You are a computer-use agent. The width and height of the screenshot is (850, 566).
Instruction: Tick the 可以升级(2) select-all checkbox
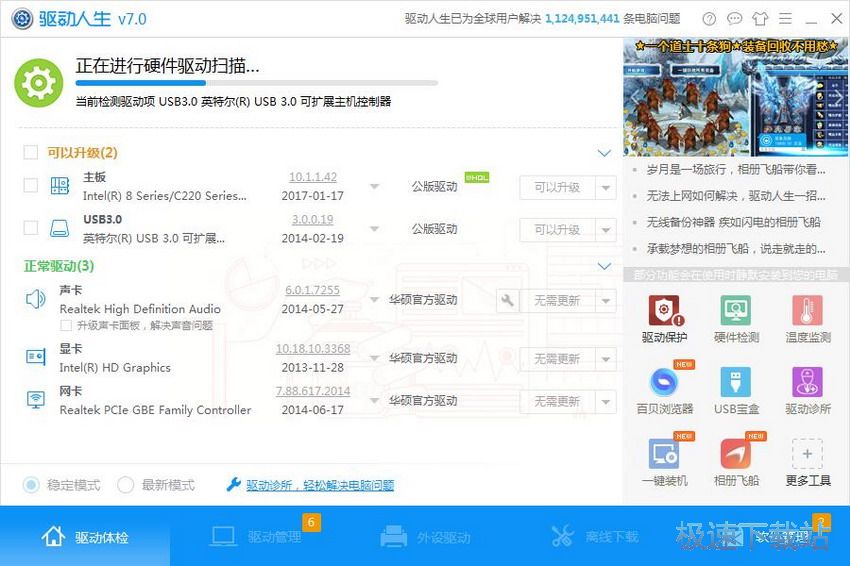tap(31, 152)
